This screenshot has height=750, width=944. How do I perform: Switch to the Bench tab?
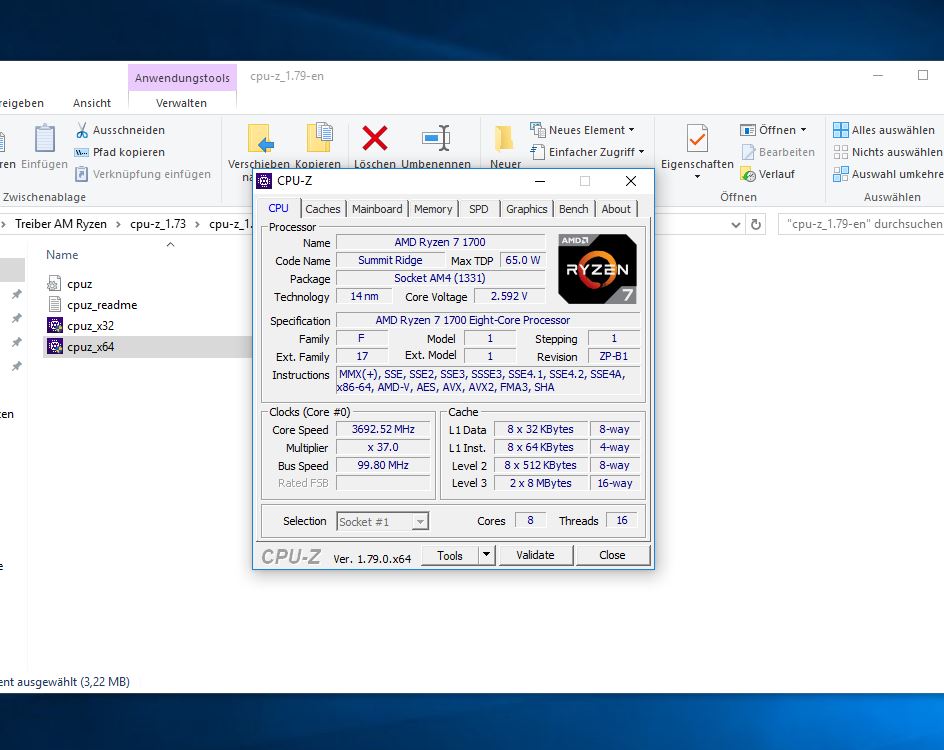pyautogui.click(x=573, y=209)
